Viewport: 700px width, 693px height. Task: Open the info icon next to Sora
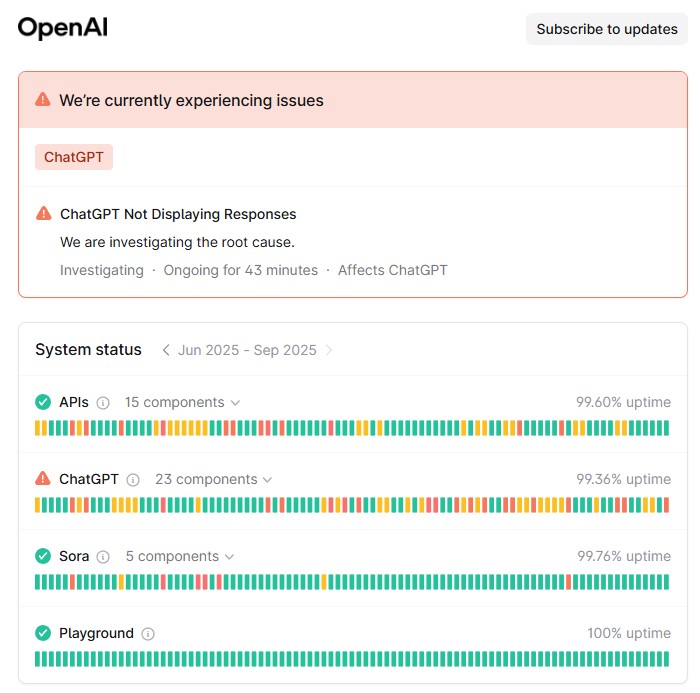point(103,557)
